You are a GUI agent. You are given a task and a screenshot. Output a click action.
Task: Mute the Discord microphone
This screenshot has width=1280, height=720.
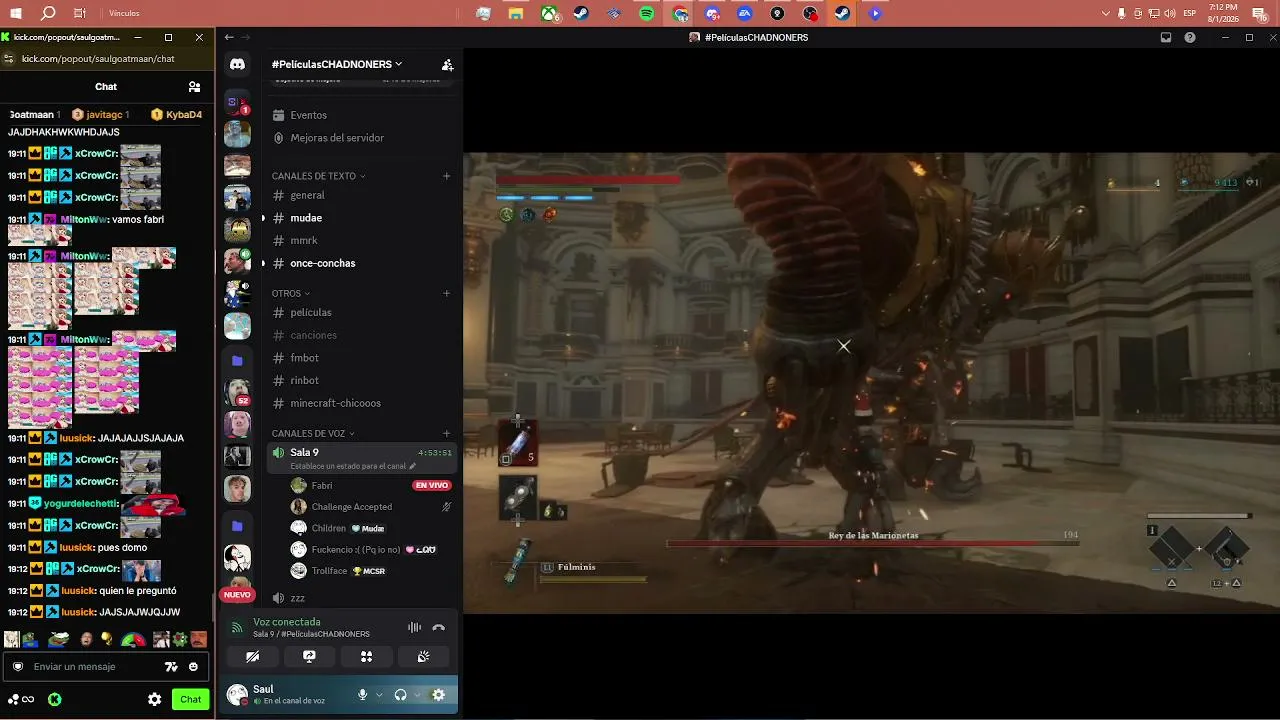pyautogui.click(x=363, y=695)
